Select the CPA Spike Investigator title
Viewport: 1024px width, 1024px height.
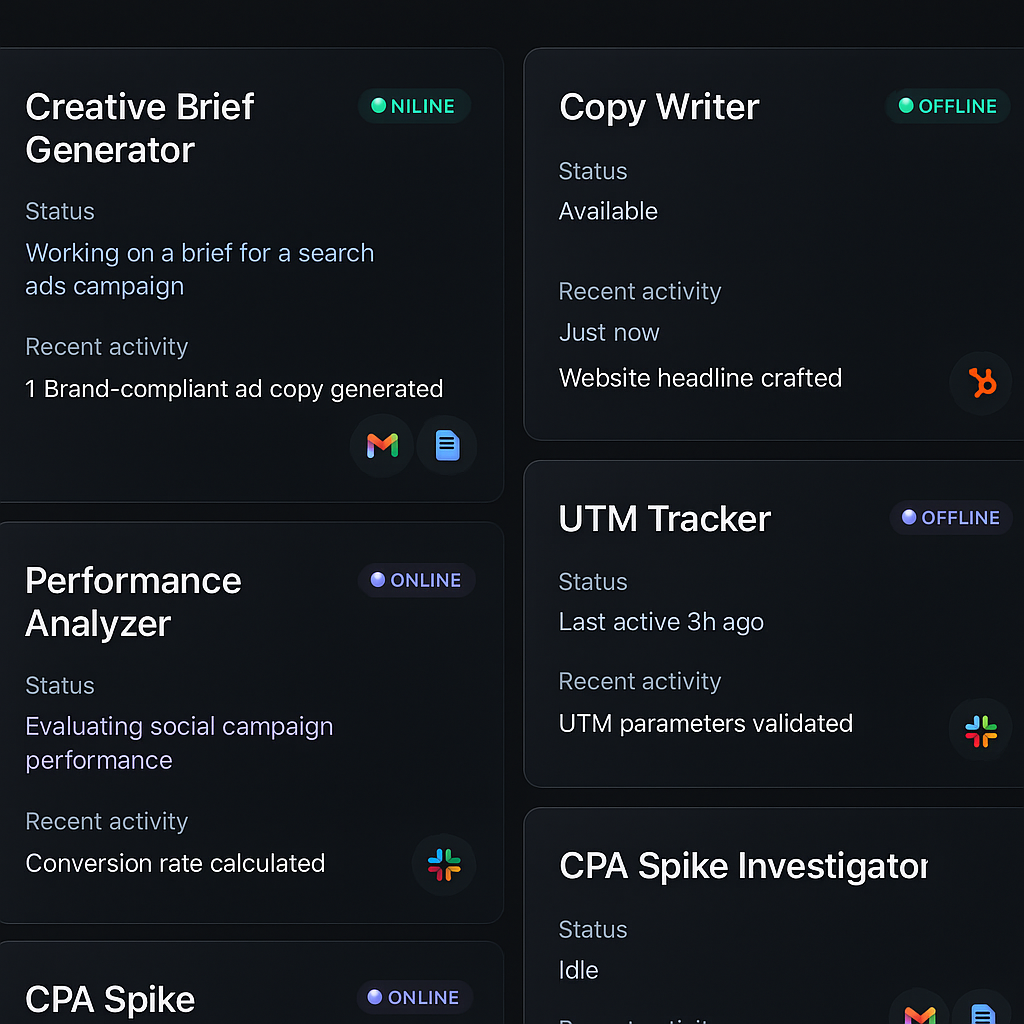point(742,866)
